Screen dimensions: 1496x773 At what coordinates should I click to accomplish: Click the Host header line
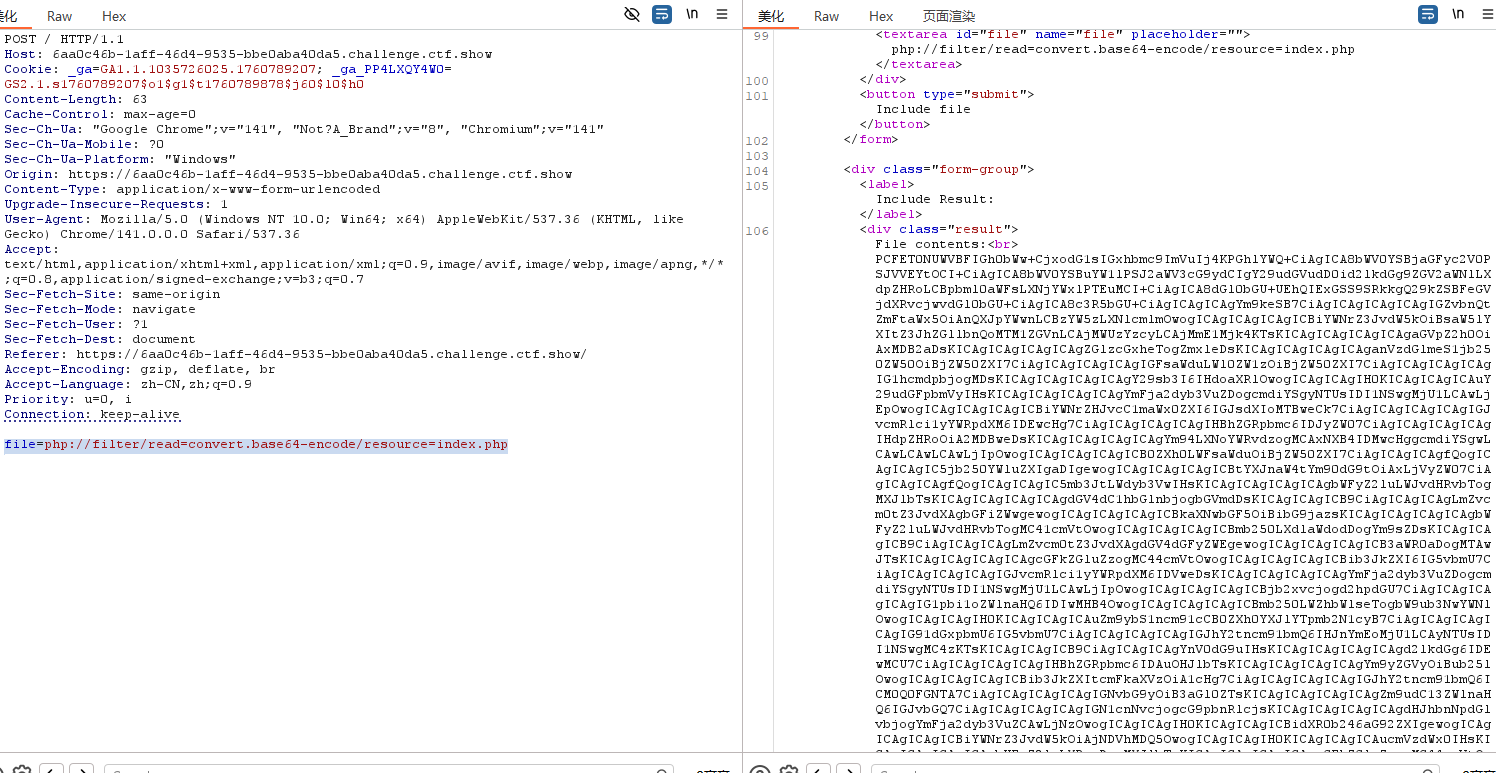click(248, 54)
